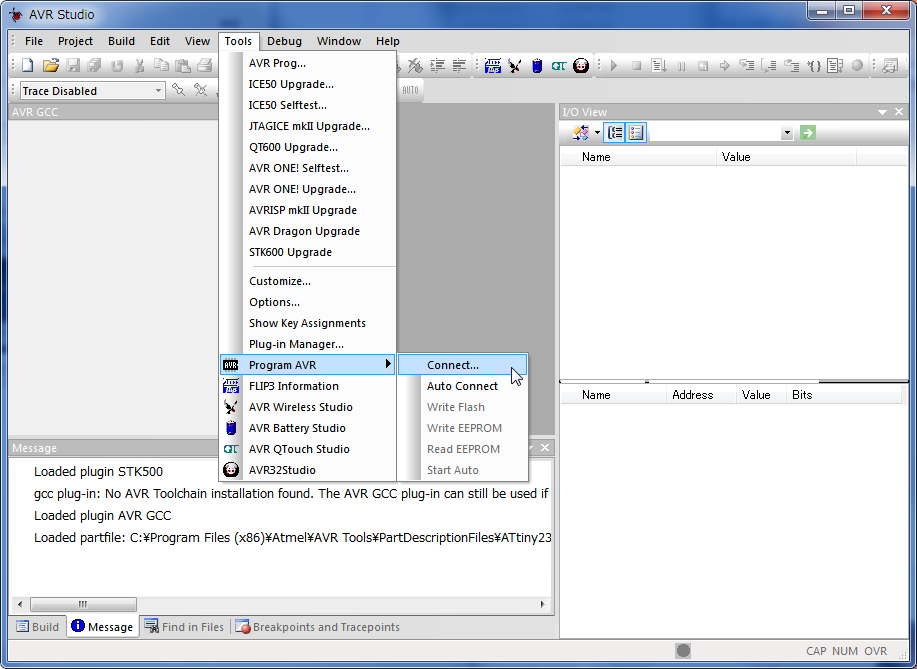Choose AVR Prog... from the Tools menu
917x669 pixels.
click(308, 63)
